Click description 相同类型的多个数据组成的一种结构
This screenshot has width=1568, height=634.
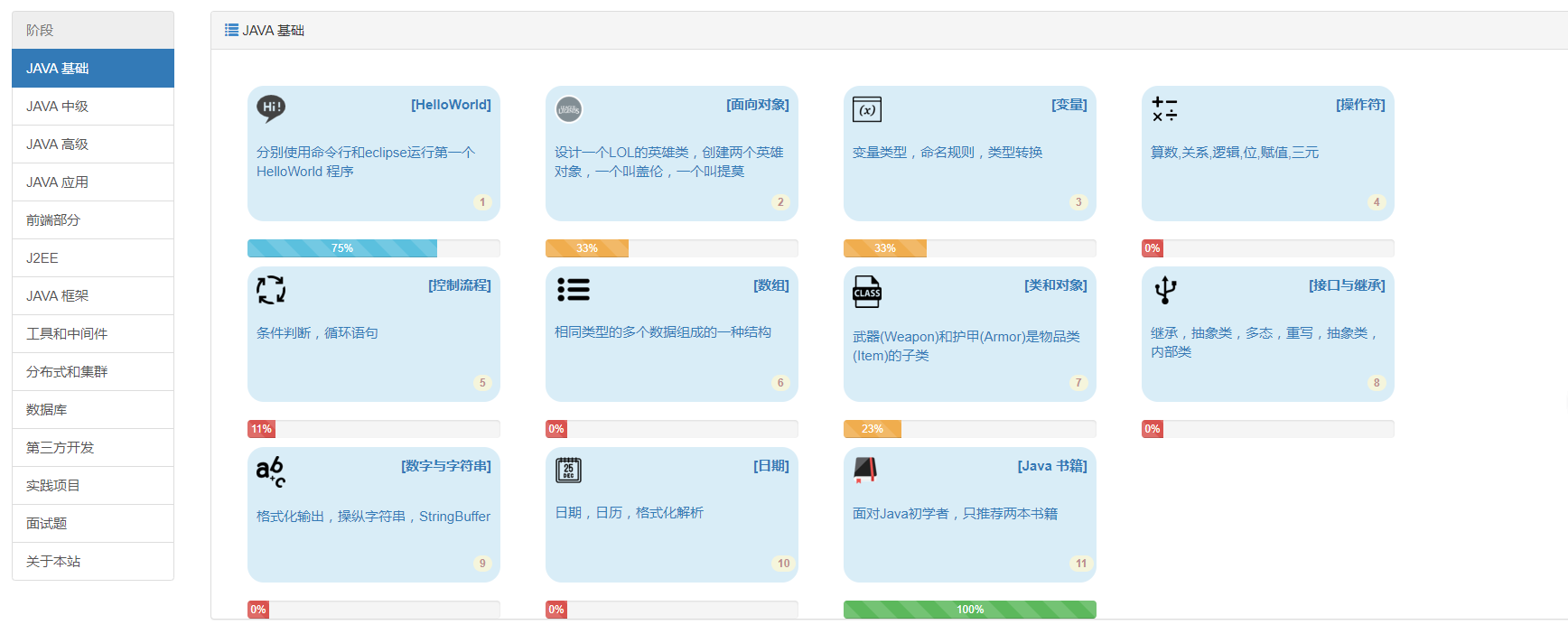click(x=663, y=332)
